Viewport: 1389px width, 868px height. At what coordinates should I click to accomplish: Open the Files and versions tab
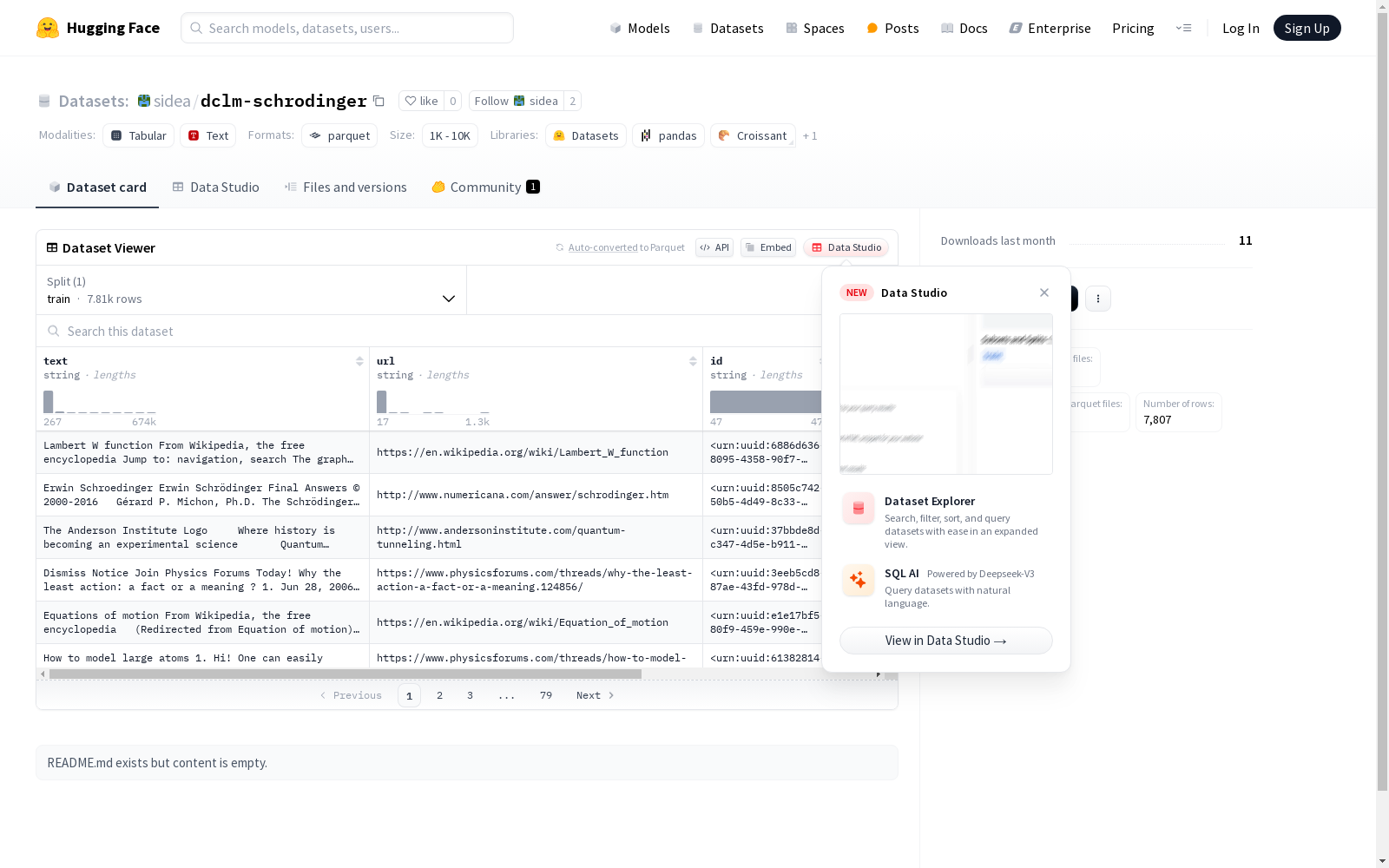[346, 187]
